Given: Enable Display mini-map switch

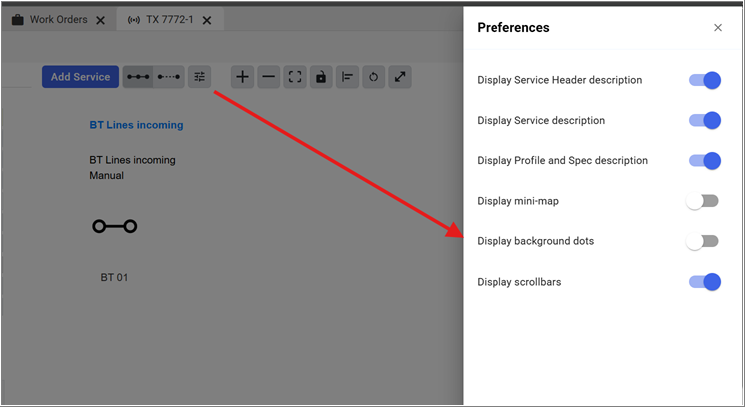Looking at the screenshot, I should [x=702, y=201].
